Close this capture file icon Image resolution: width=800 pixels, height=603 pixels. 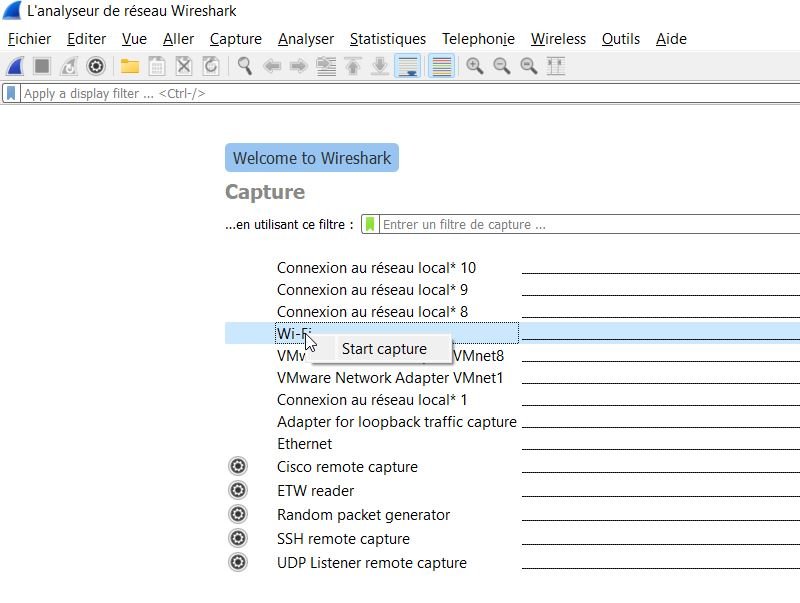click(x=184, y=66)
